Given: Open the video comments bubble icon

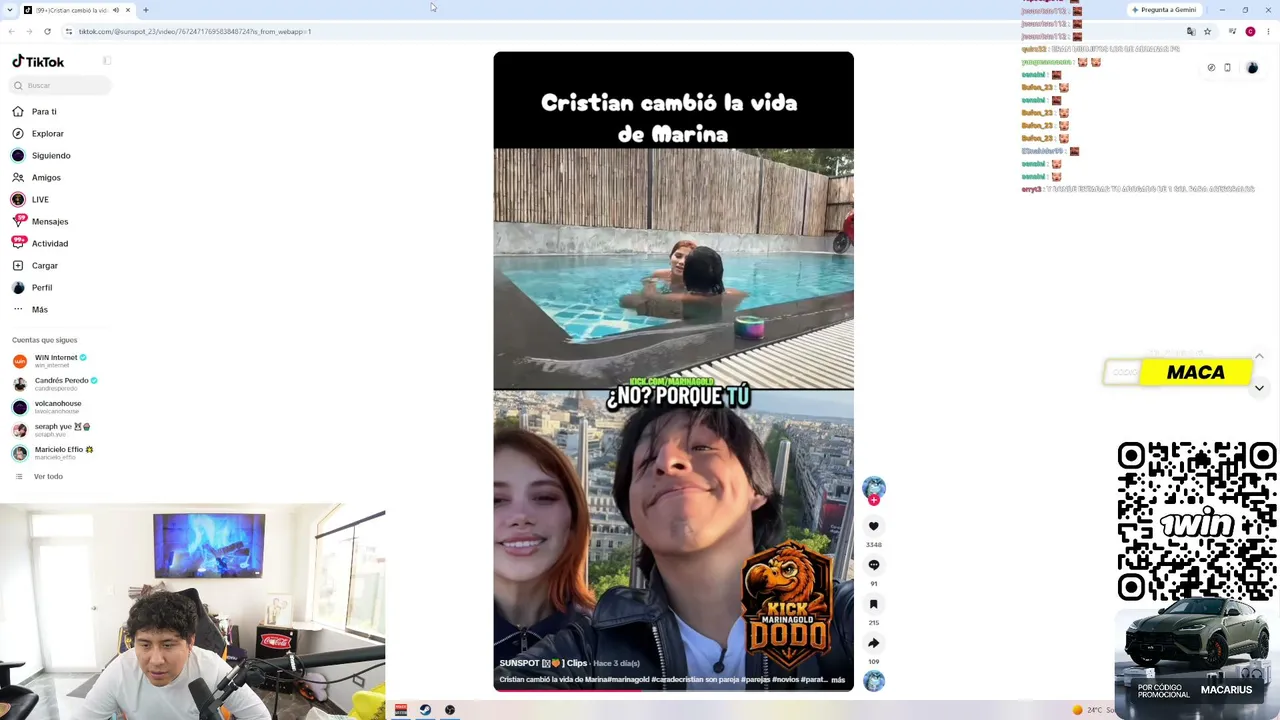Looking at the screenshot, I should (x=874, y=565).
